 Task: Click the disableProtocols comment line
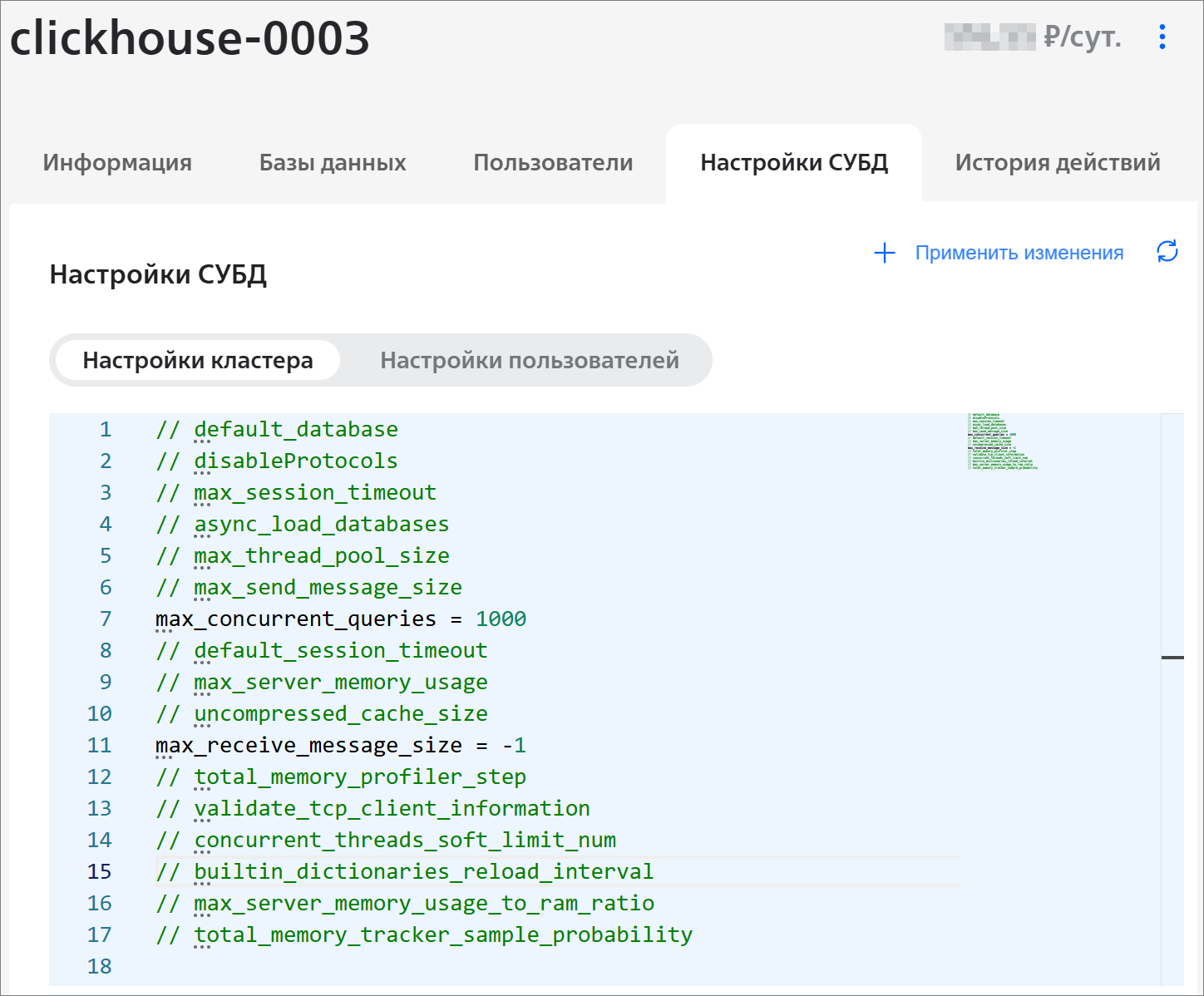tap(277, 461)
